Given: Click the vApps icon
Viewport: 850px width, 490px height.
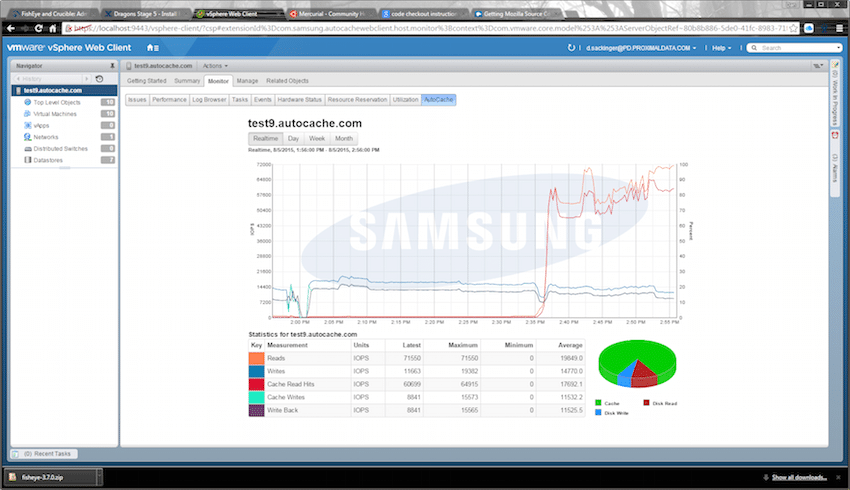Looking at the screenshot, I should (28, 125).
